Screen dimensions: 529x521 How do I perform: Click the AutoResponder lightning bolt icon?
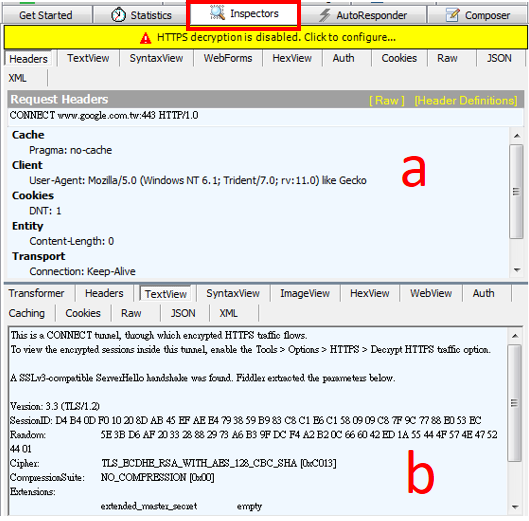pos(325,15)
